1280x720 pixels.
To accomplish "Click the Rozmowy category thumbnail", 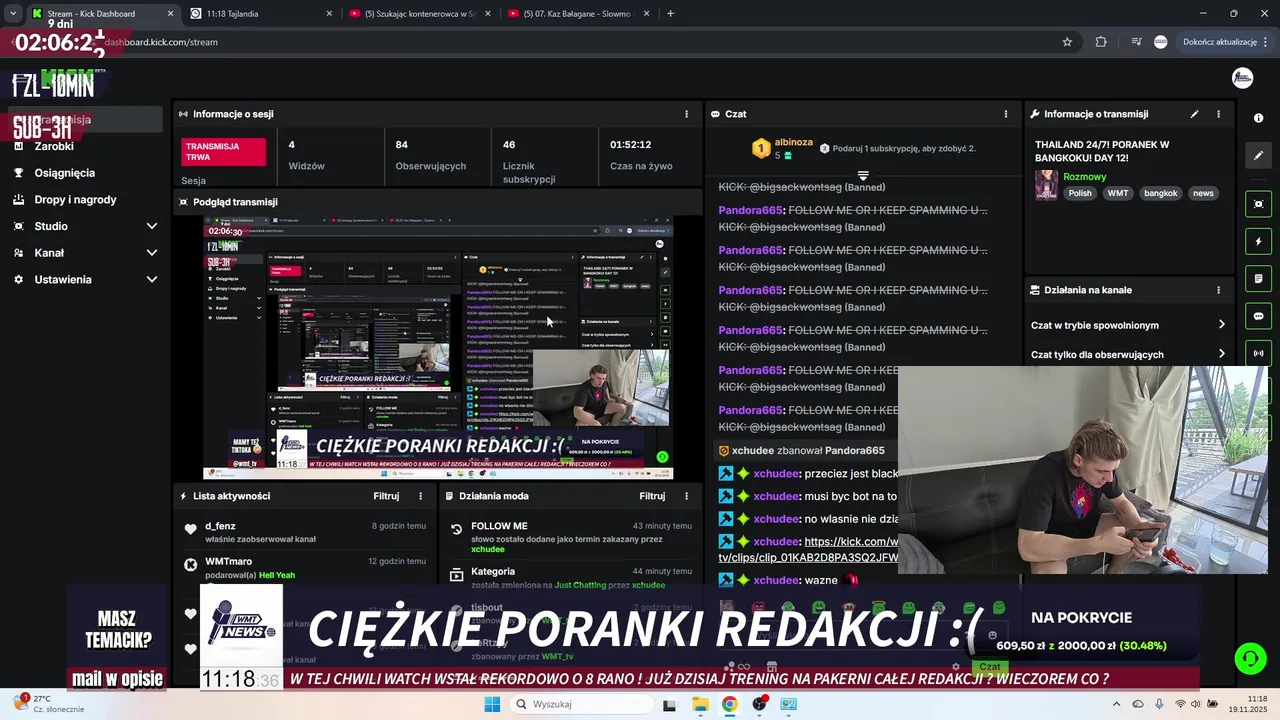I will [1046, 185].
